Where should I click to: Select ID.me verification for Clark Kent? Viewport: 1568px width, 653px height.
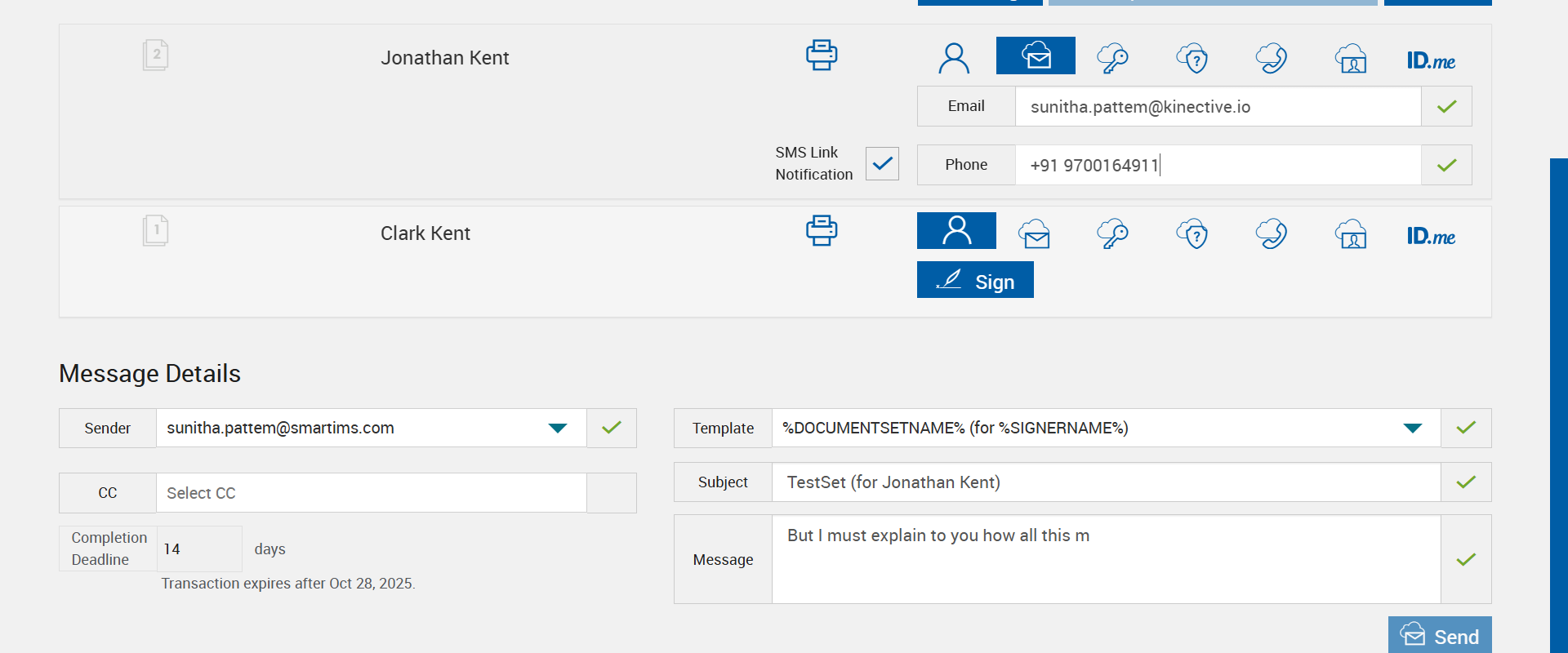pyautogui.click(x=1431, y=236)
